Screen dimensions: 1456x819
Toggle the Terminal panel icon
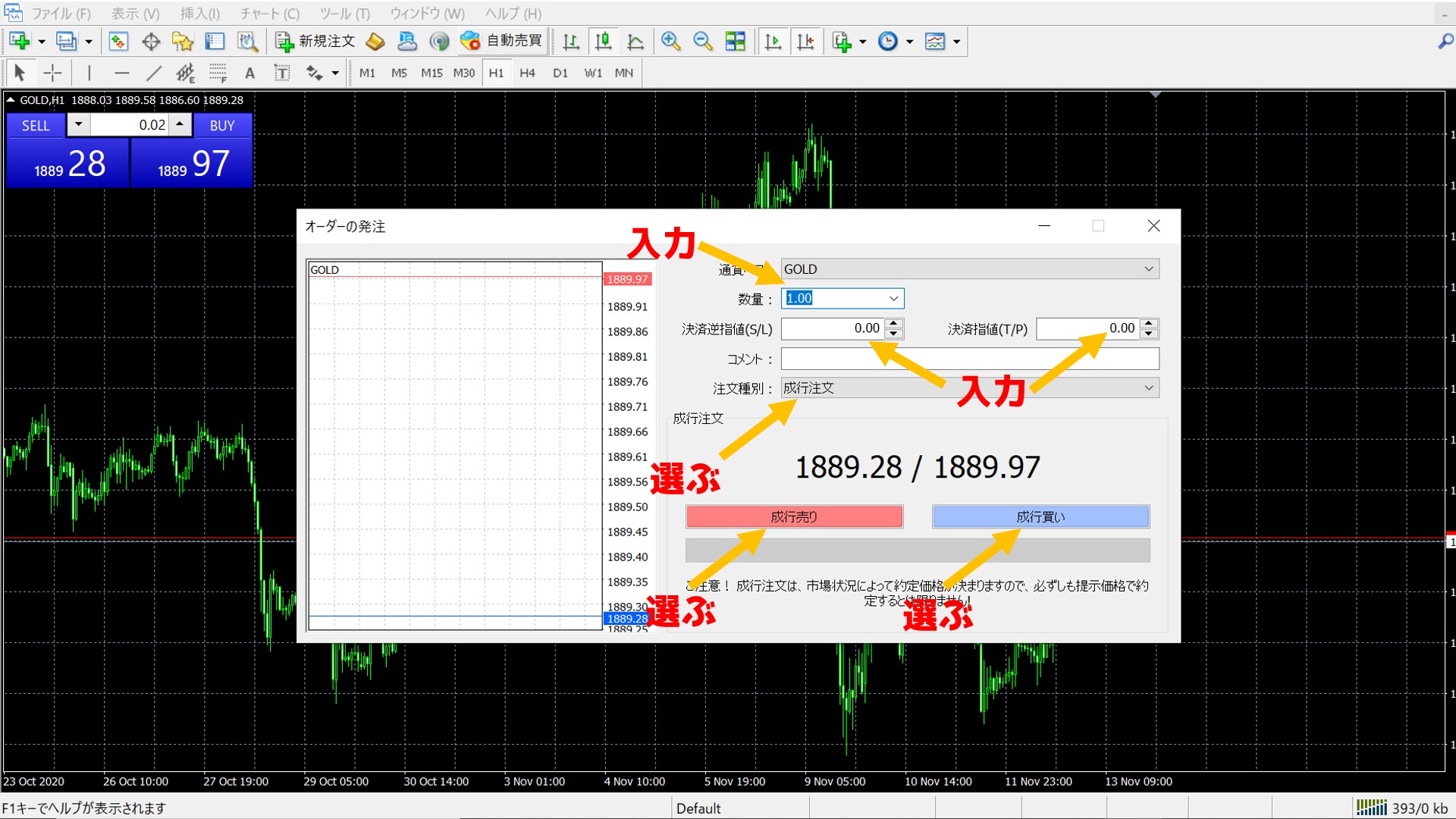click(x=215, y=41)
